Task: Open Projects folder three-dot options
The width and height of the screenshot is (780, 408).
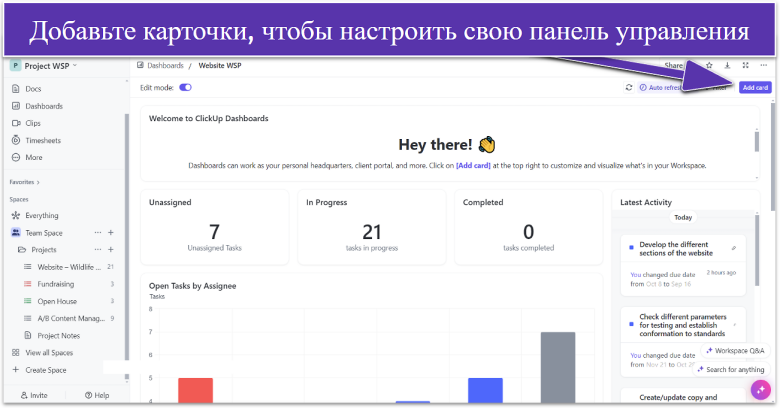Action: [x=98, y=249]
